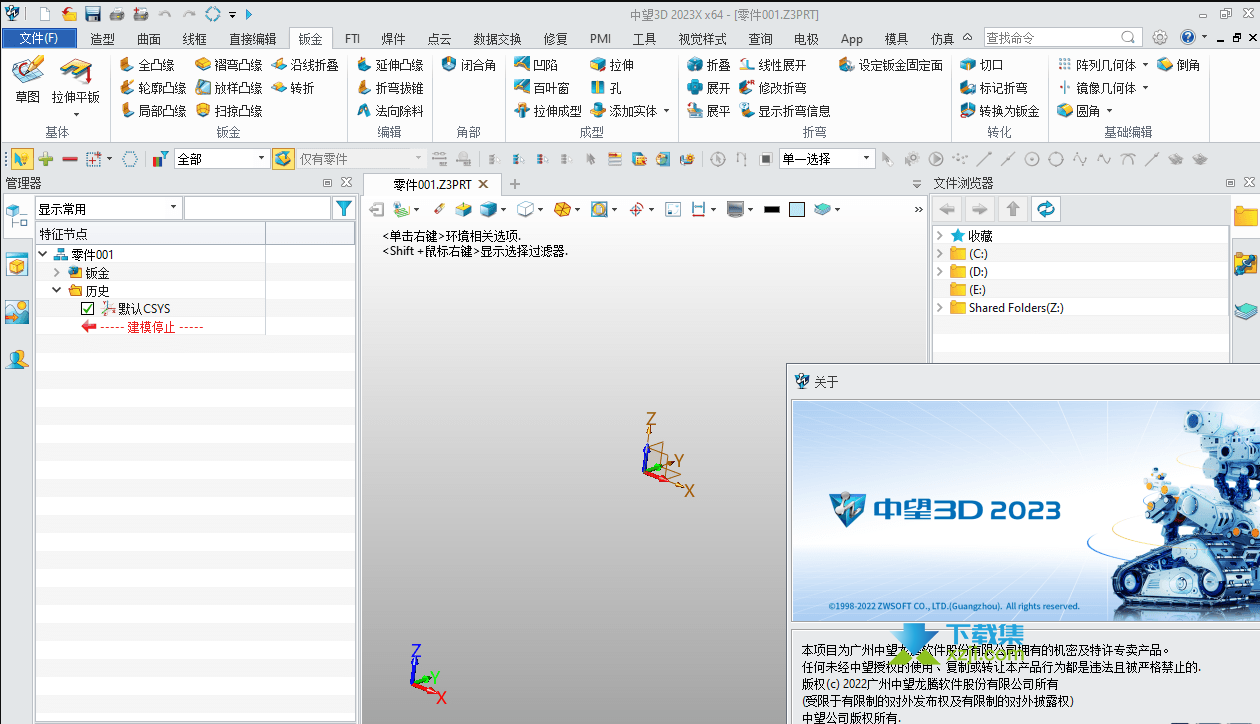
Task: Select the 折叠 fold command
Action: (709, 65)
